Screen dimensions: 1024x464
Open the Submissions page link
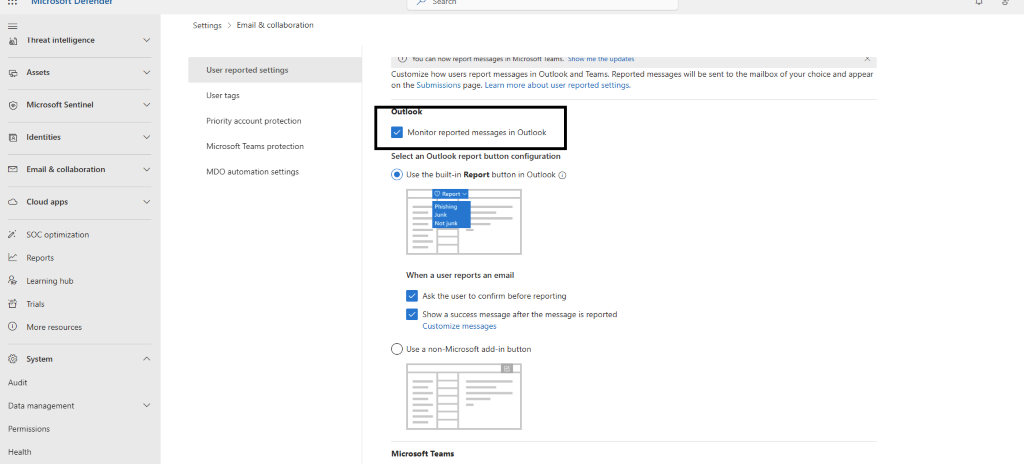coord(438,85)
